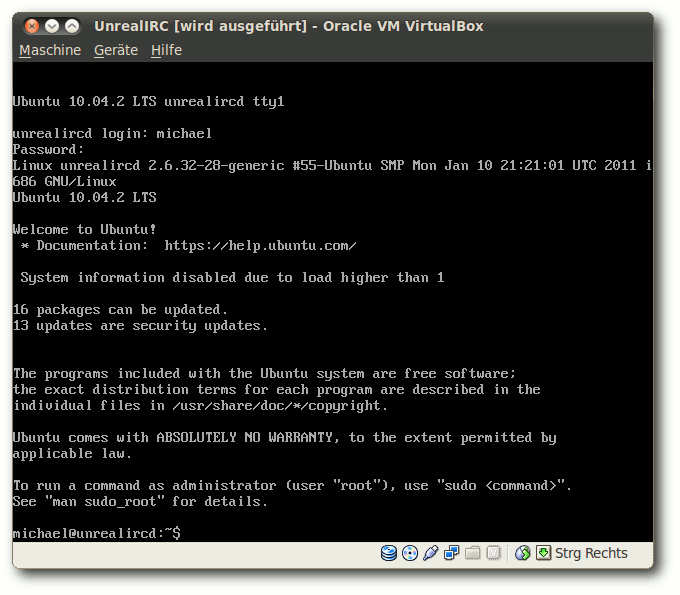
Task: Open the Geräte menu
Action: [x=116, y=50]
